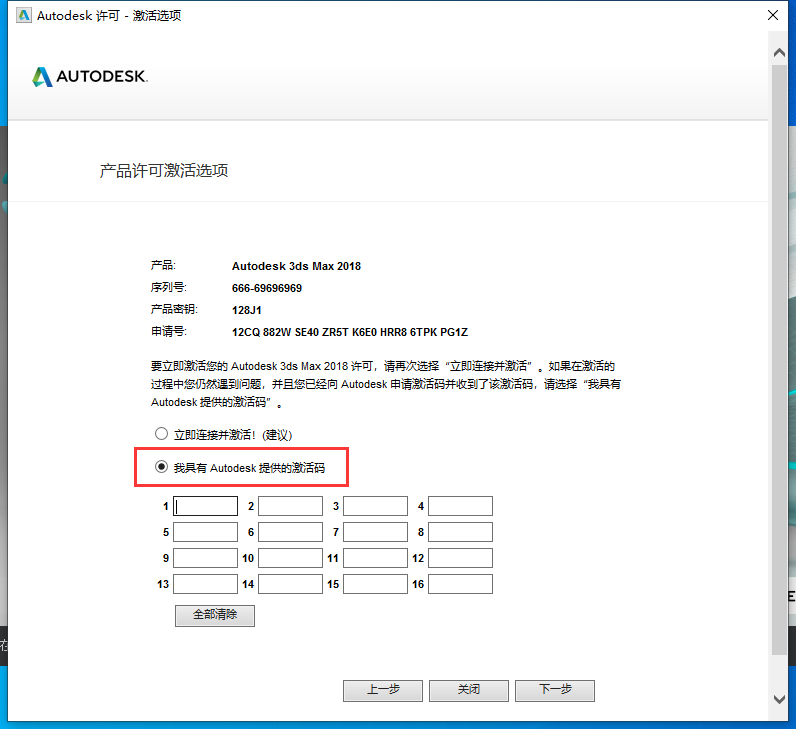Image resolution: width=796 pixels, height=729 pixels.
Task: Click the Autodesk logo in the header
Action: click(x=89, y=77)
